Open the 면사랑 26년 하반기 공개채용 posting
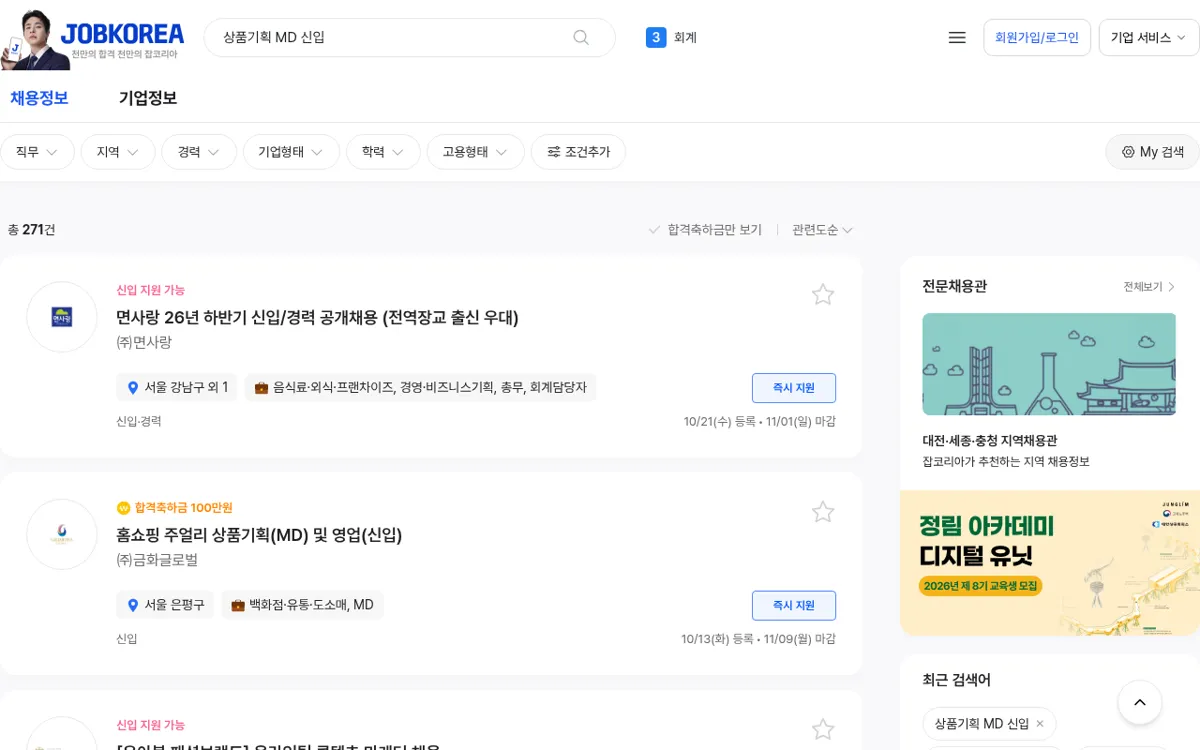This screenshot has width=1200, height=750. (x=317, y=318)
